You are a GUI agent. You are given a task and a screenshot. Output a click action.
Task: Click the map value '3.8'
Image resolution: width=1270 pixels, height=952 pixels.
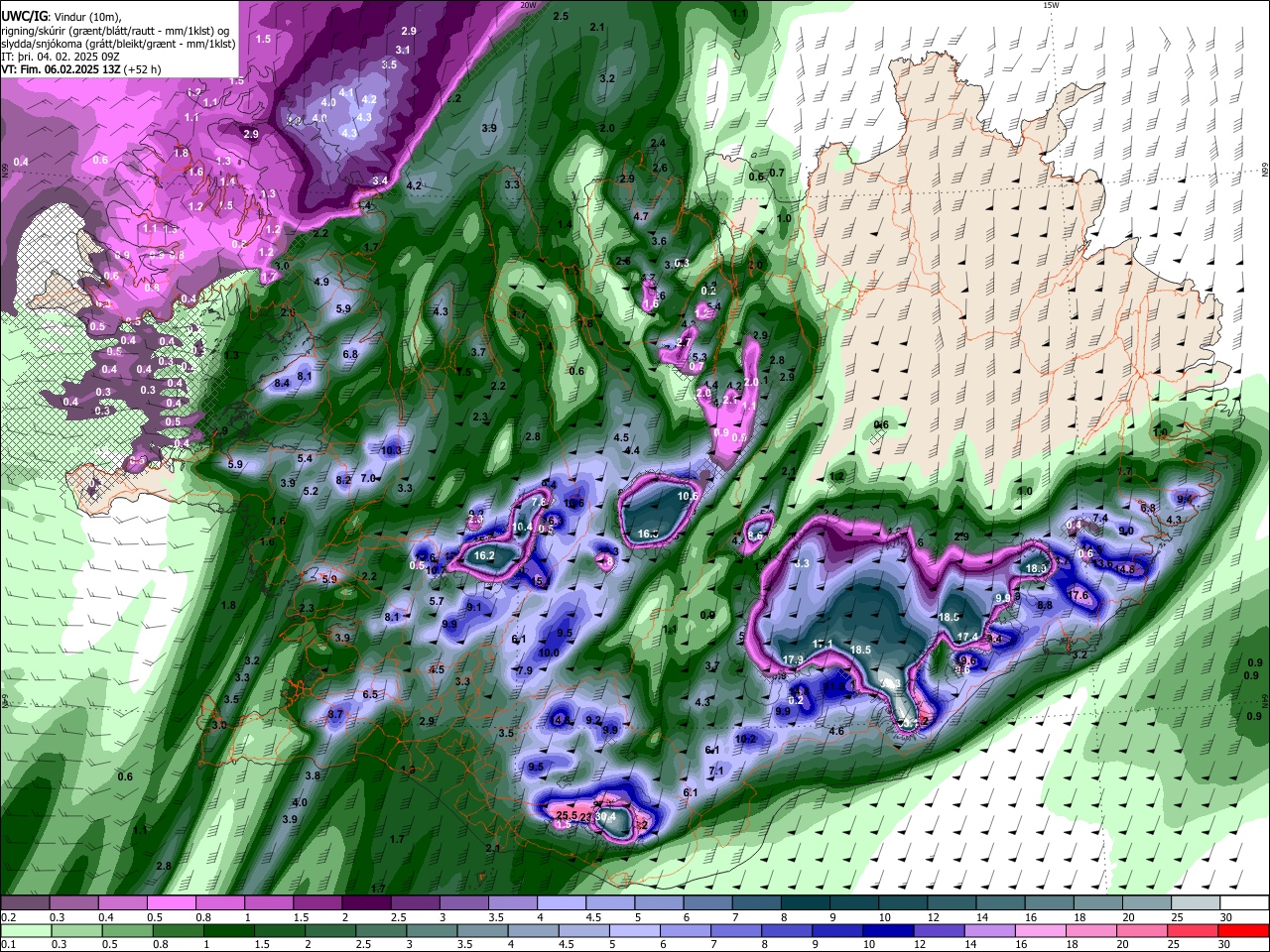(313, 775)
